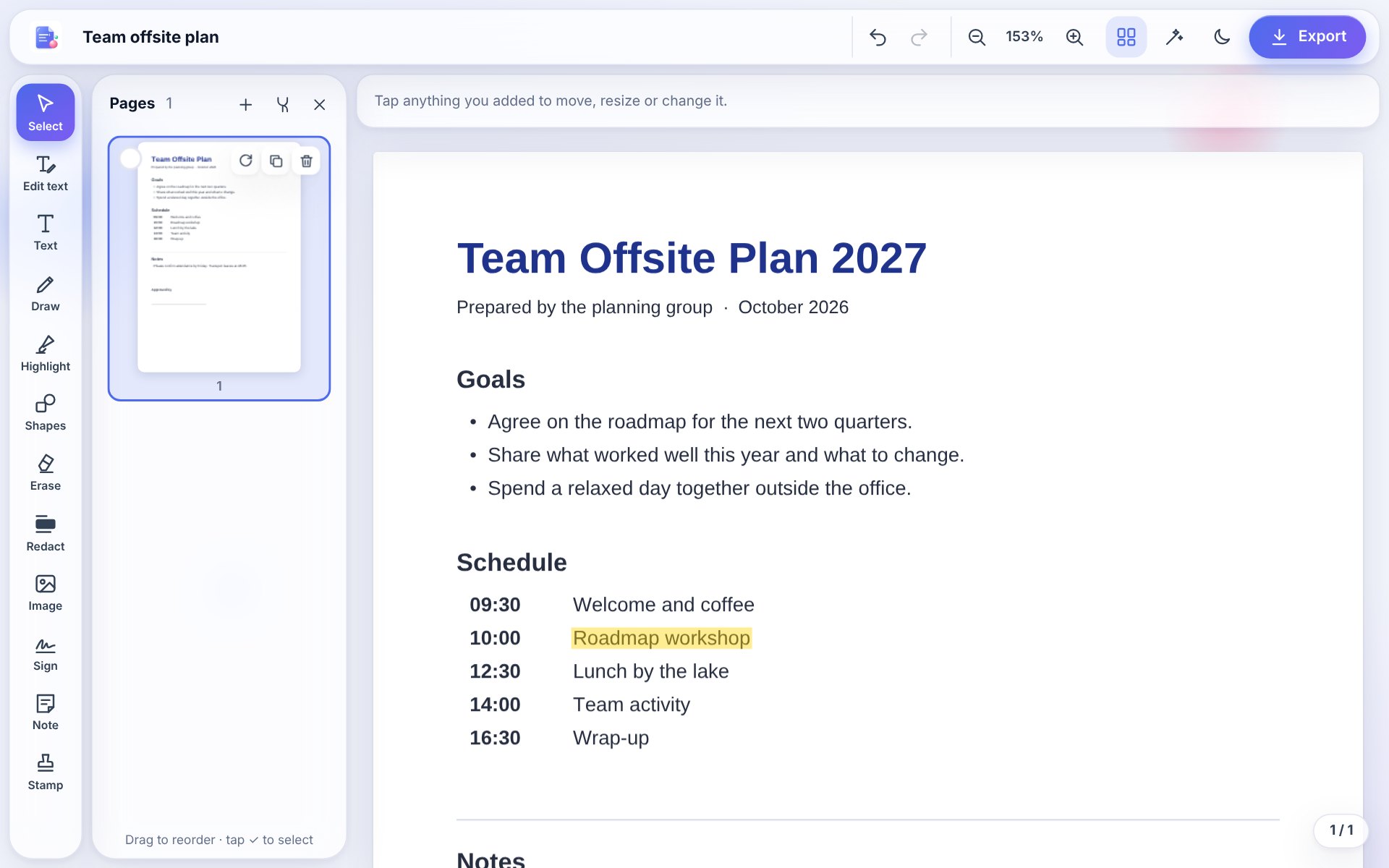This screenshot has height=868, width=1389.
Task: Switch to dark mode
Action: (x=1222, y=37)
